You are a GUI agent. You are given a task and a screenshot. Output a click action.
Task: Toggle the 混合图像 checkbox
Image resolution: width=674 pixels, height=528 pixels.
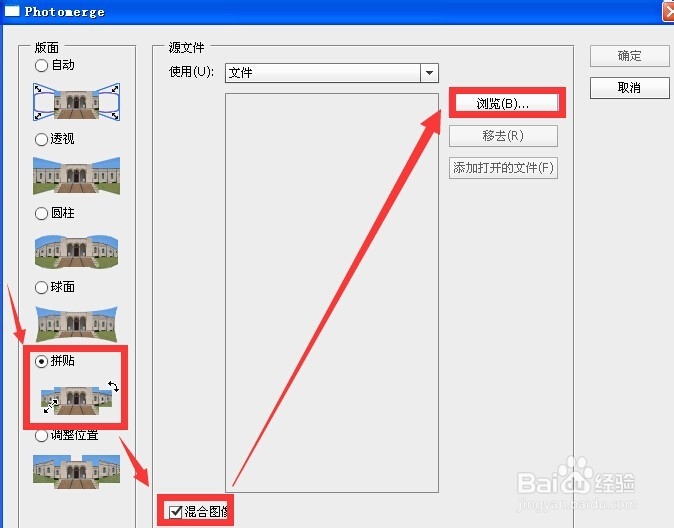click(x=175, y=512)
